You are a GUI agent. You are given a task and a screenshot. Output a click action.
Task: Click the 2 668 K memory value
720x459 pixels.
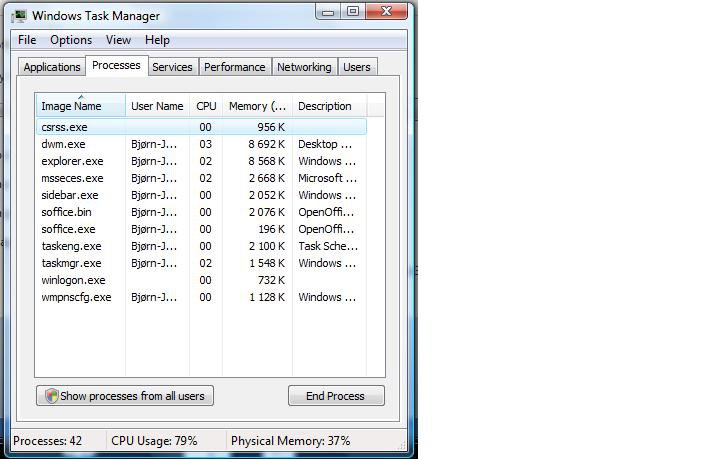pos(267,178)
